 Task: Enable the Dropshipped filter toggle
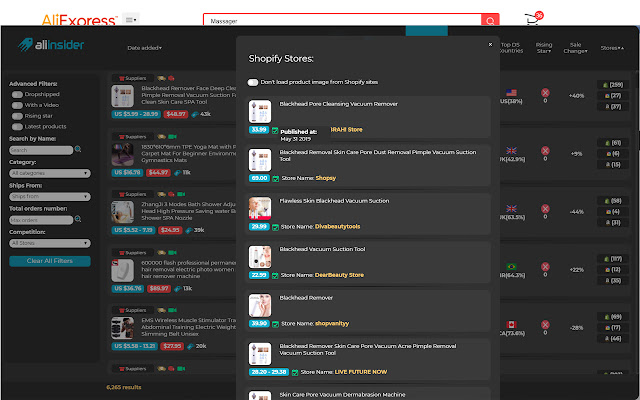[x=17, y=94]
